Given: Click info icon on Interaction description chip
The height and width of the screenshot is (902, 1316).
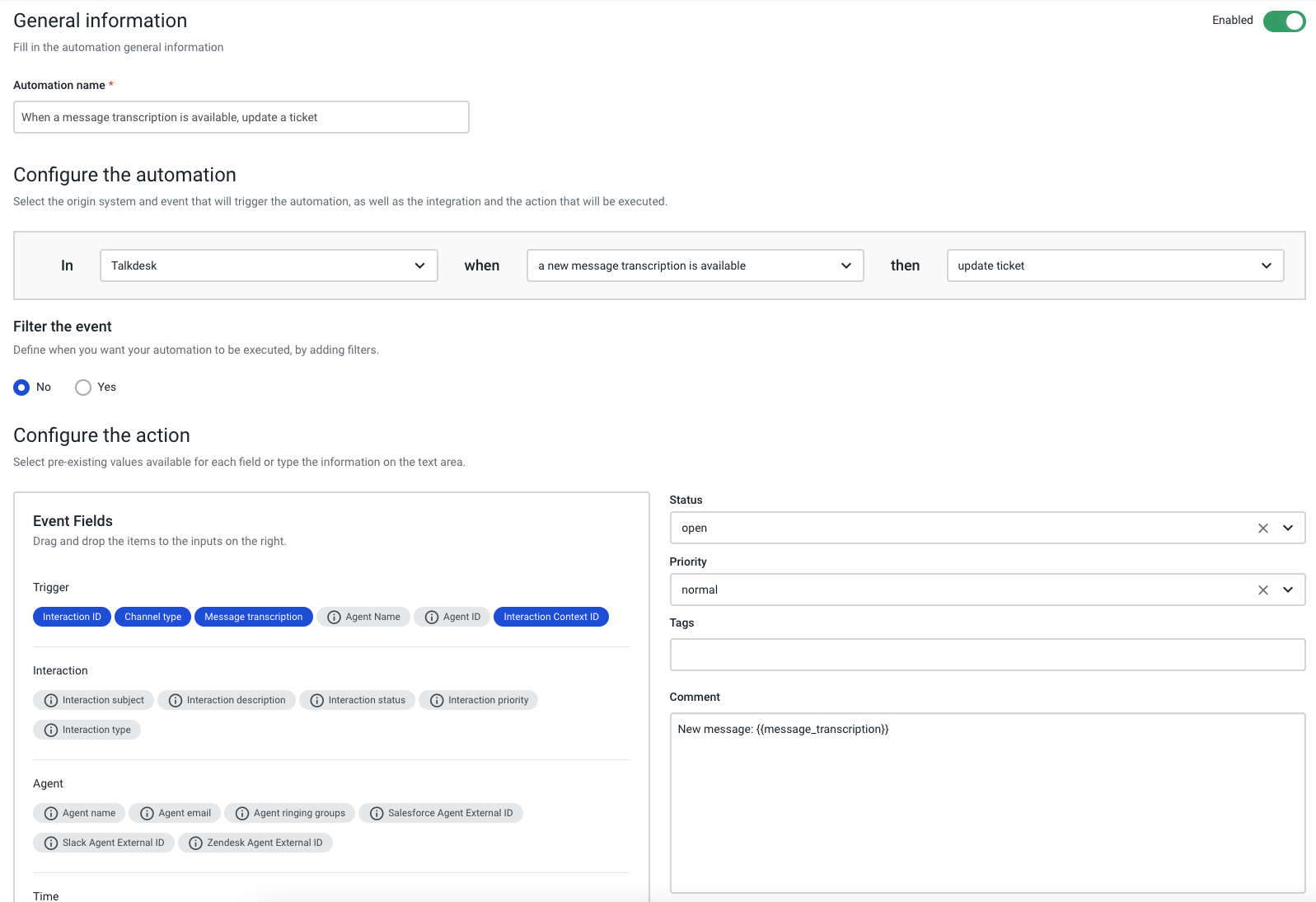Looking at the screenshot, I should tap(176, 700).
